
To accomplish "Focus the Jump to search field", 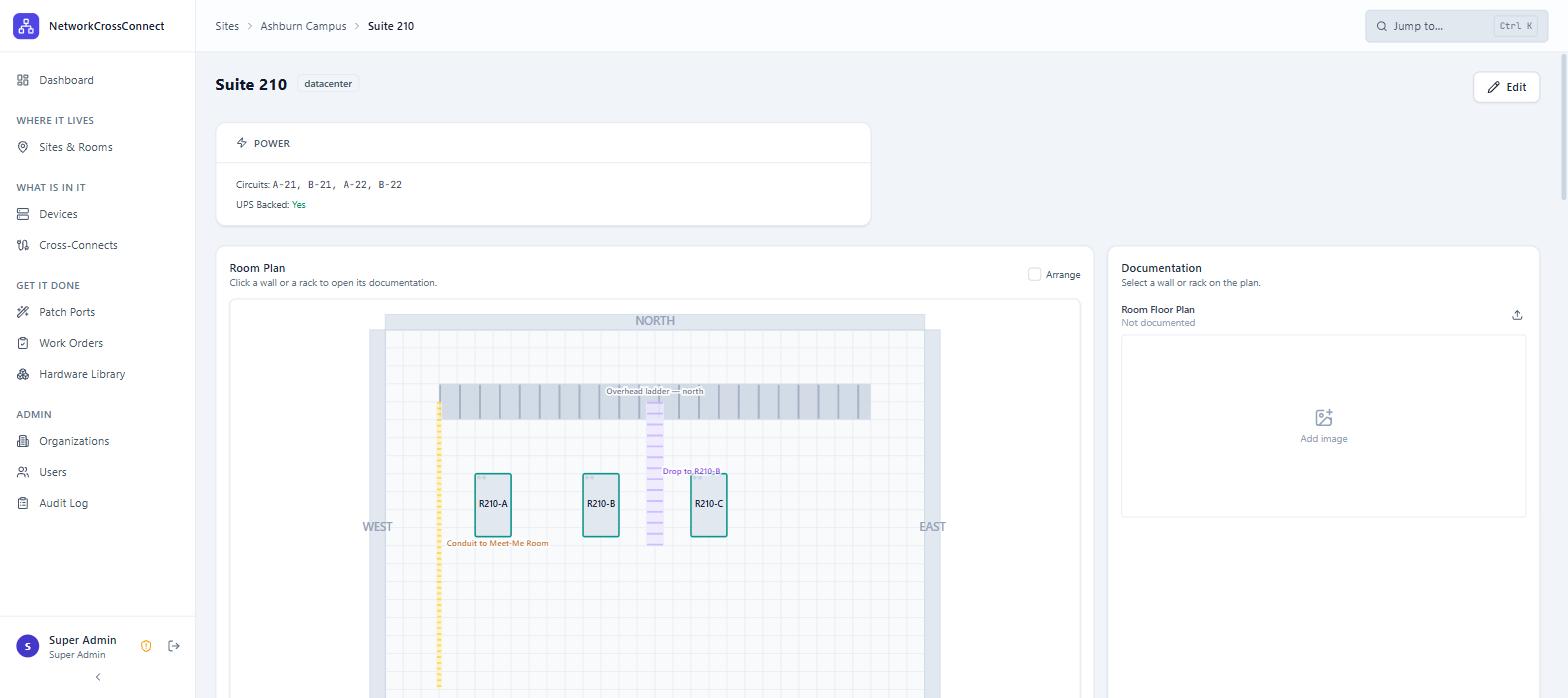I will tap(1456, 26).
